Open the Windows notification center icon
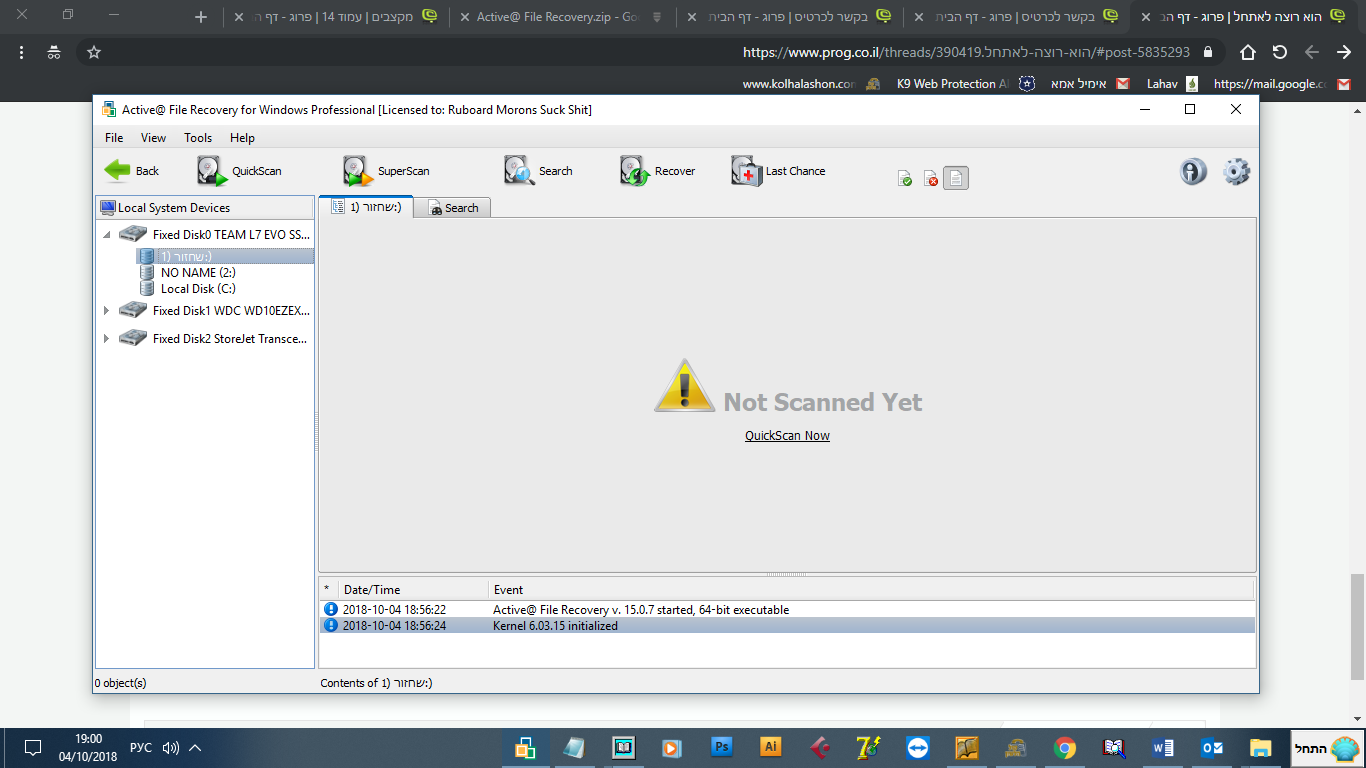This screenshot has width=1366, height=768. point(32,748)
